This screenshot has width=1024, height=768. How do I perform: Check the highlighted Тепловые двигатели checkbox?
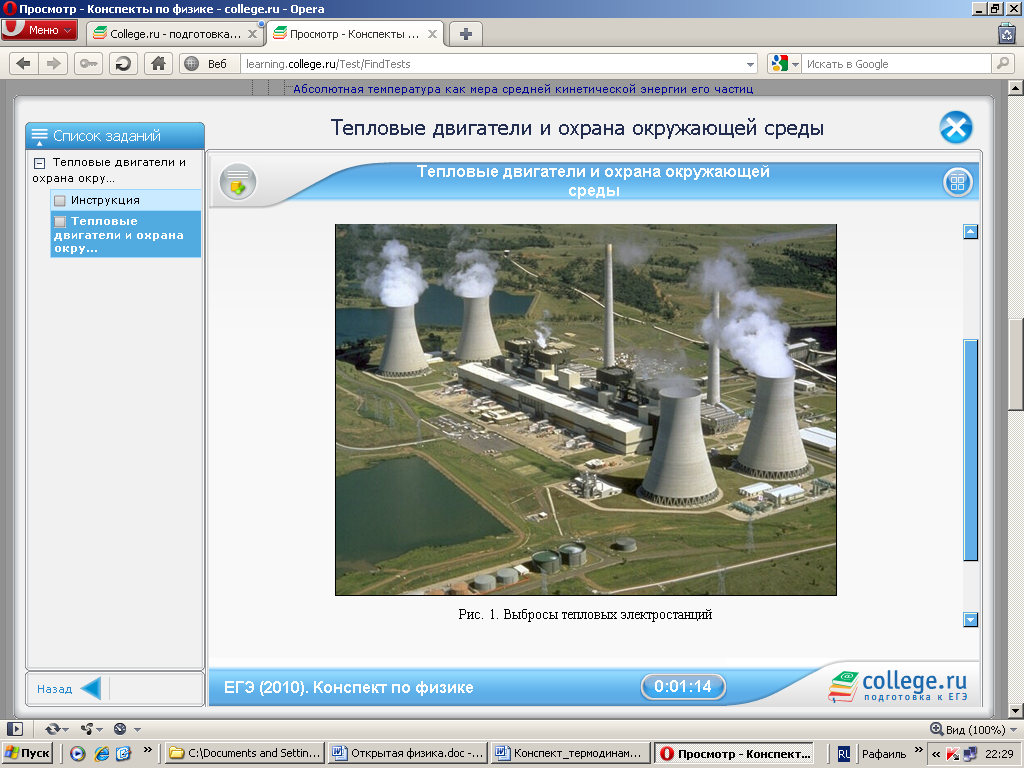coord(60,221)
